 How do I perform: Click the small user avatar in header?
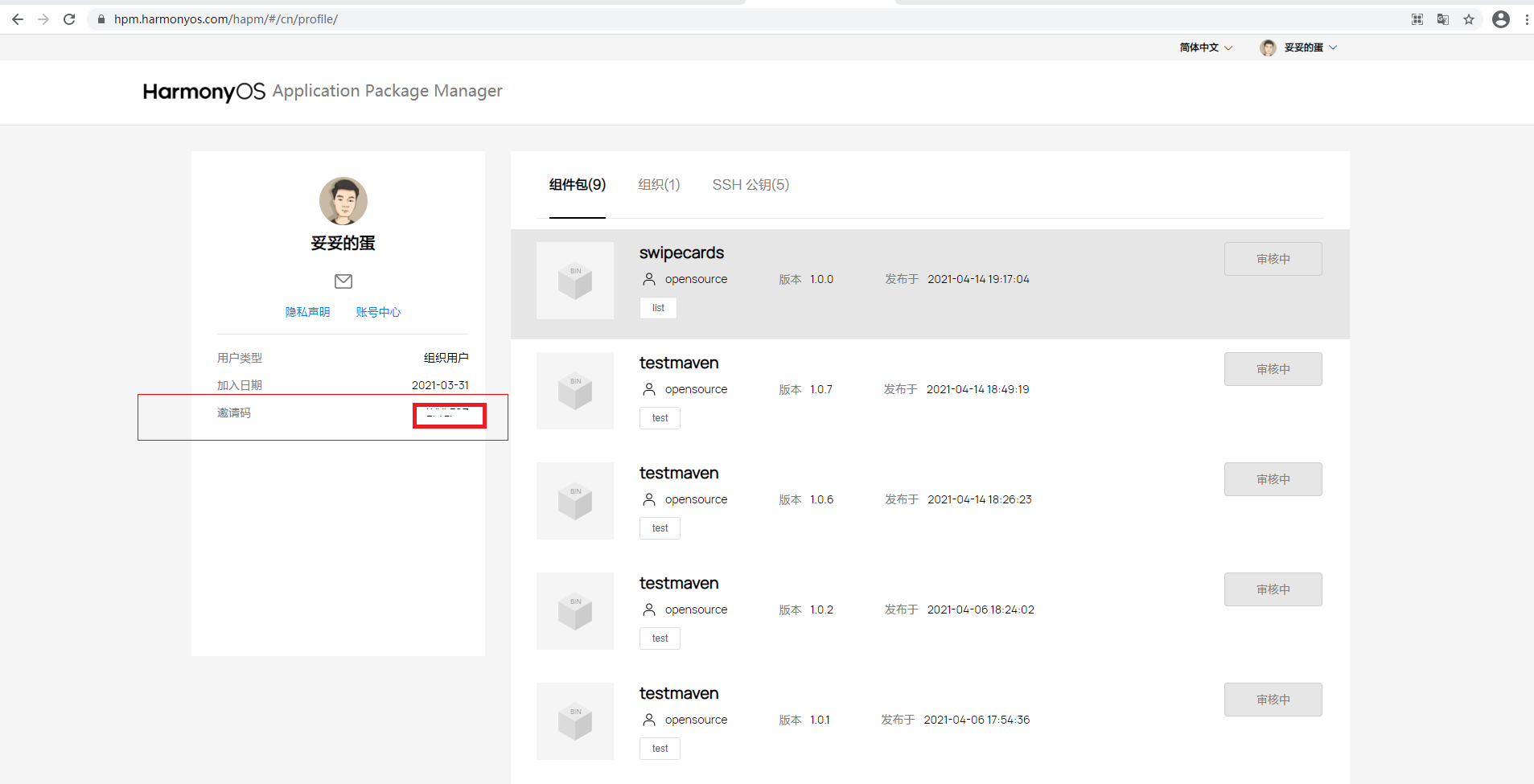point(1269,47)
